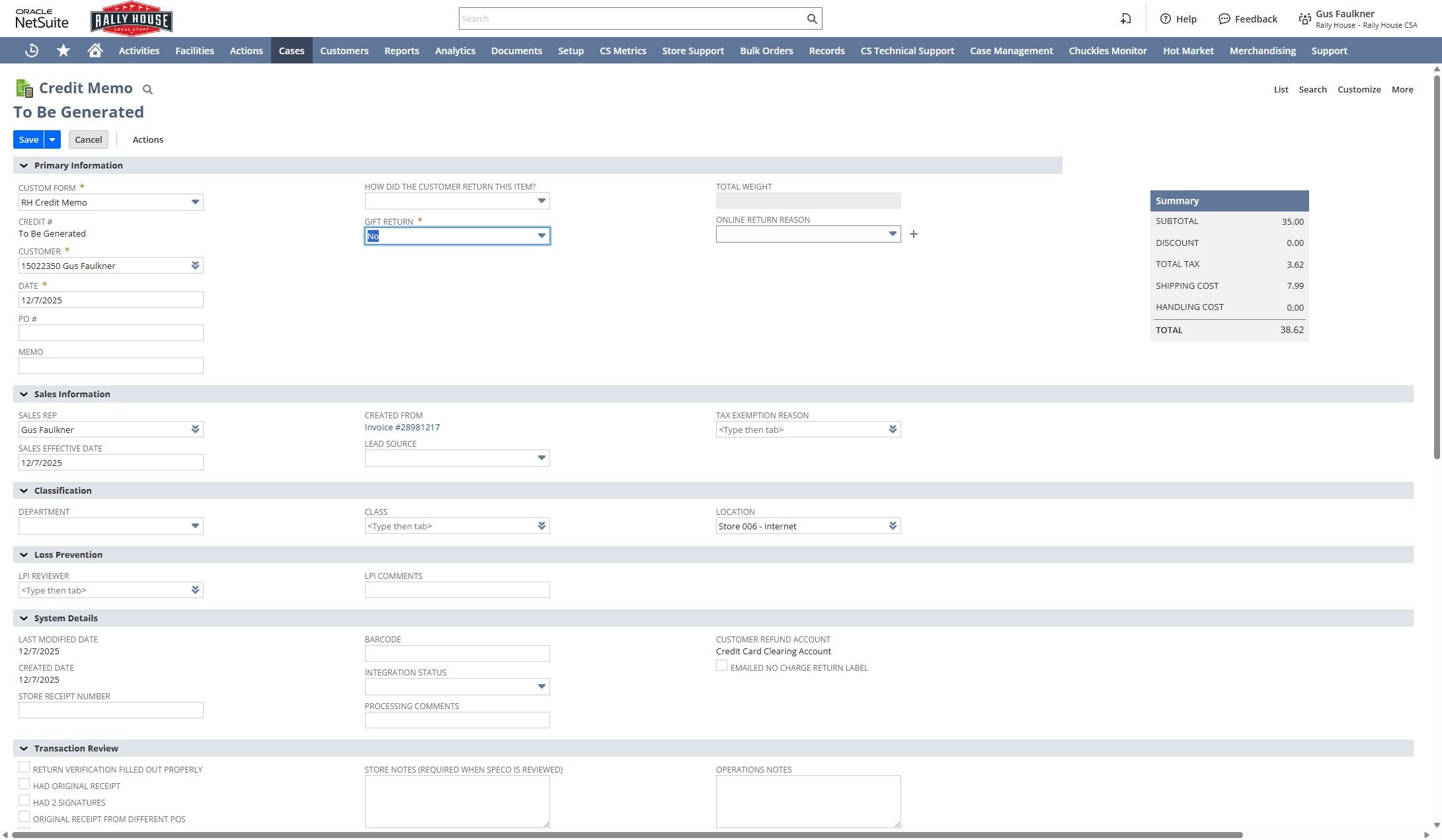1442x840 pixels.
Task: Open the Reports menu
Action: pyautogui.click(x=401, y=50)
